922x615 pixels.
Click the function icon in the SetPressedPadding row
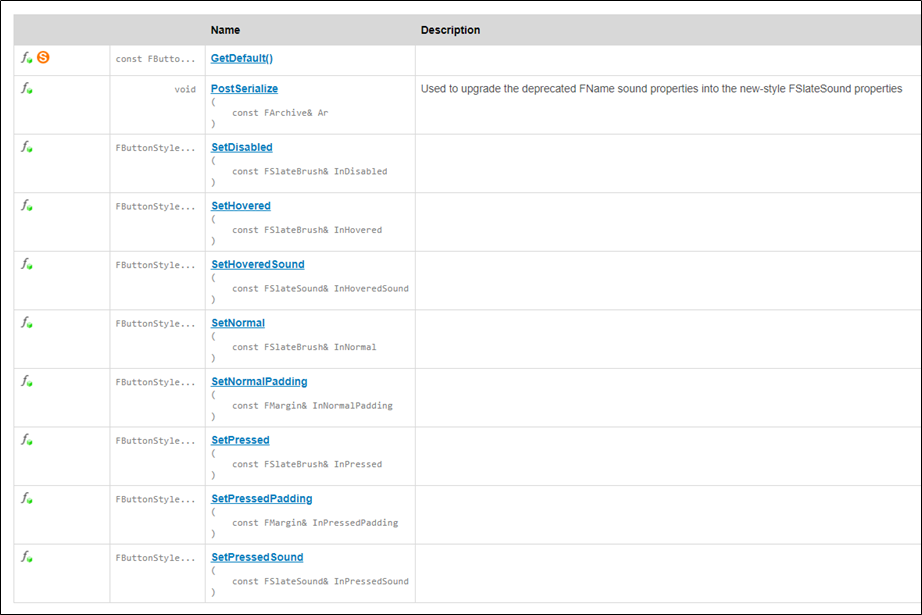tap(26, 498)
